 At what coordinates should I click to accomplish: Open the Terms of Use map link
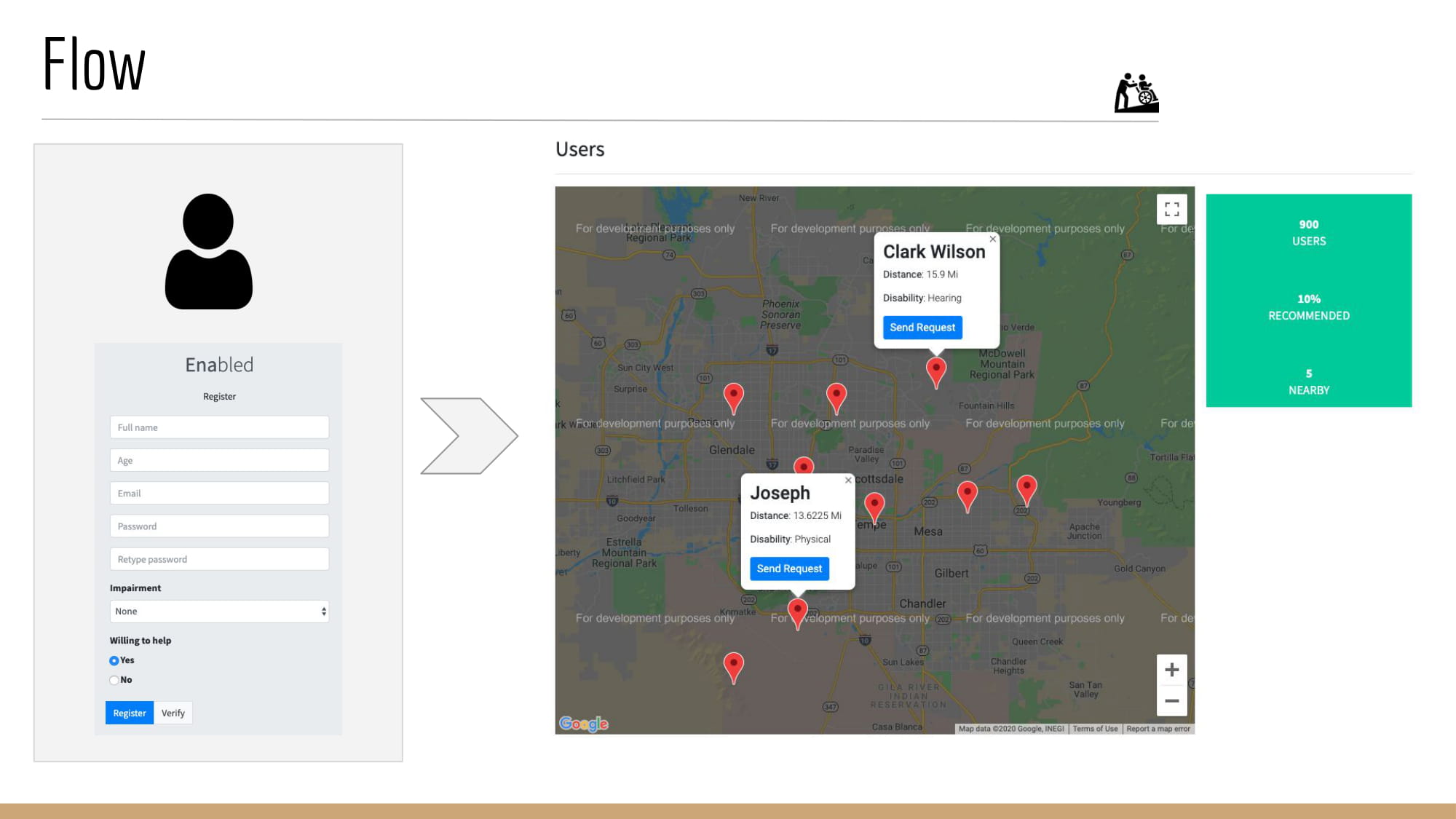pos(1095,729)
